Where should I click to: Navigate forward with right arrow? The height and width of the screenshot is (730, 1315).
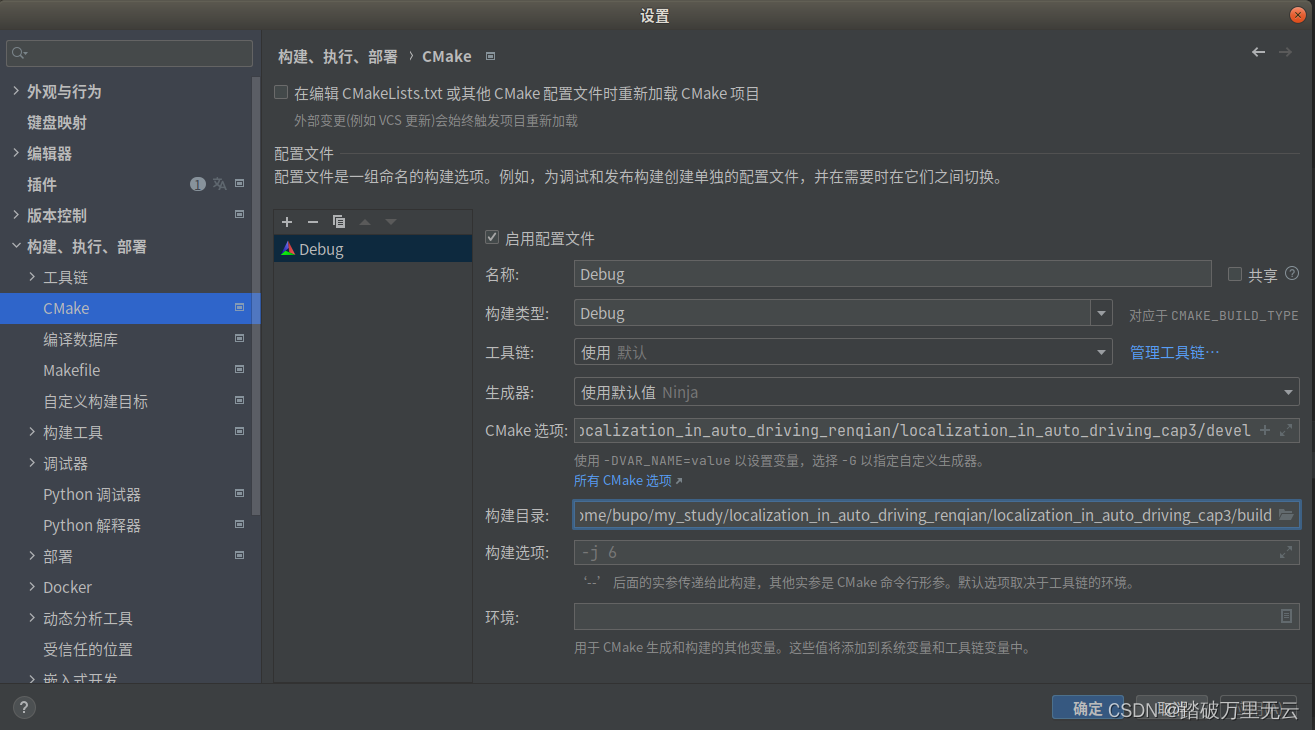(x=1285, y=52)
